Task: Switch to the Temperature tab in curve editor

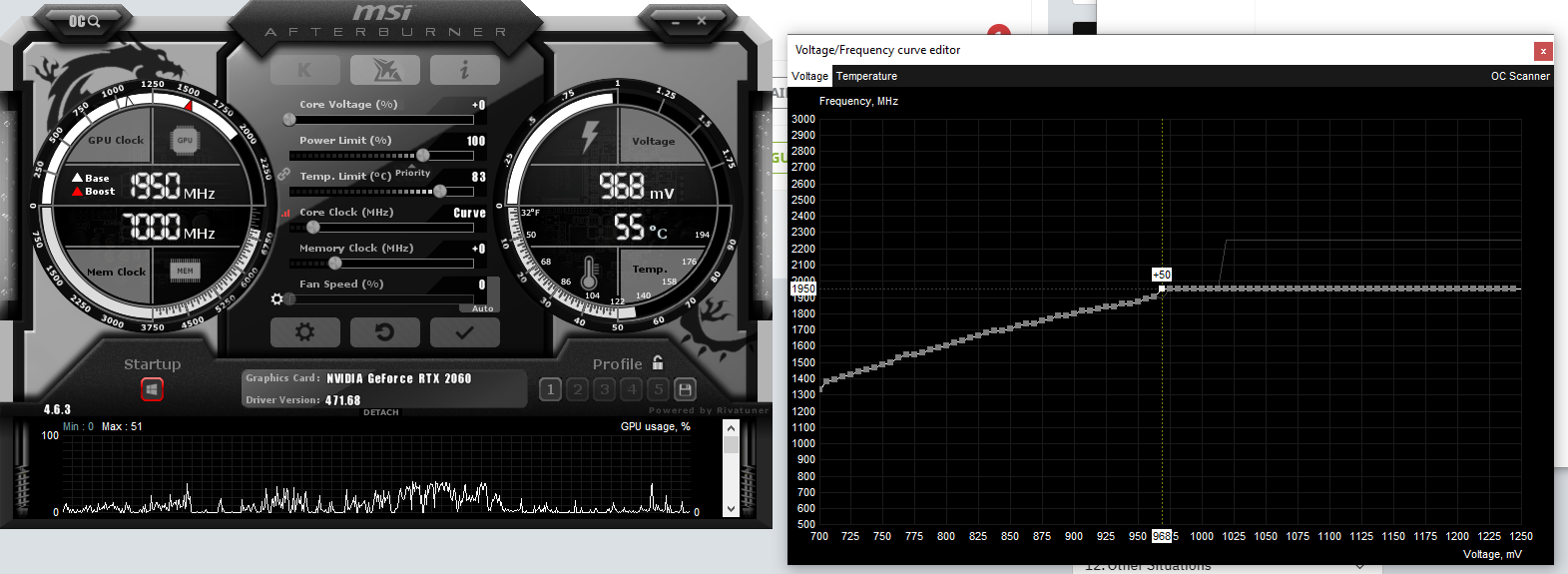Action: 866,76
